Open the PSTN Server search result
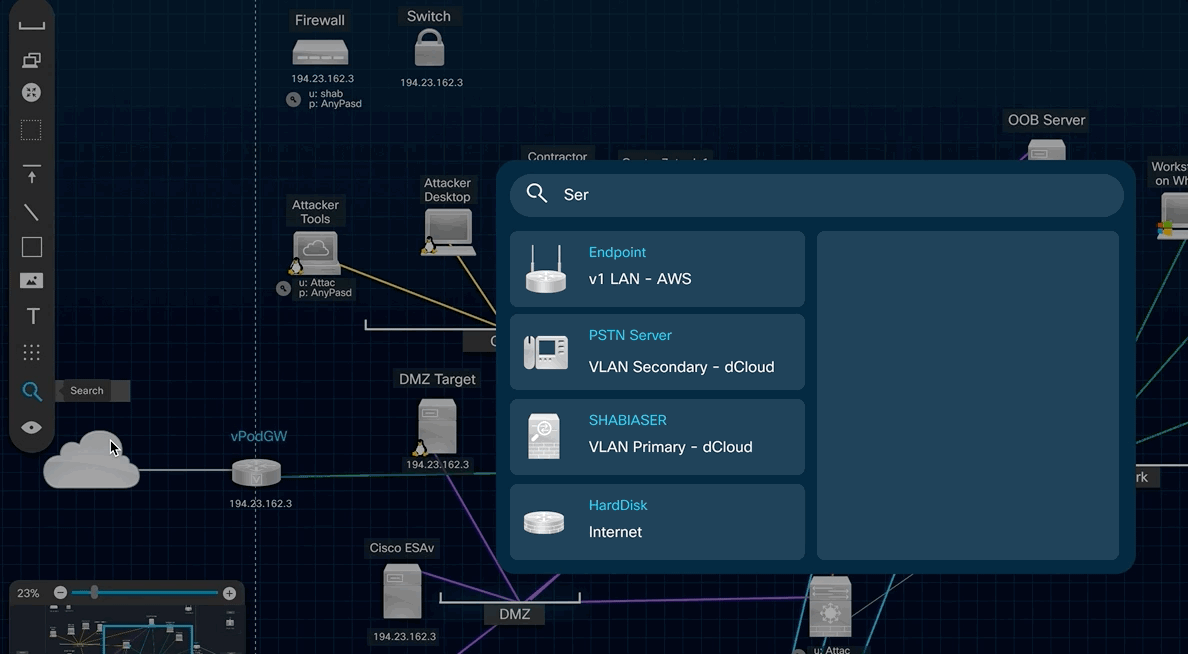The image size is (1188, 654). click(x=657, y=352)
